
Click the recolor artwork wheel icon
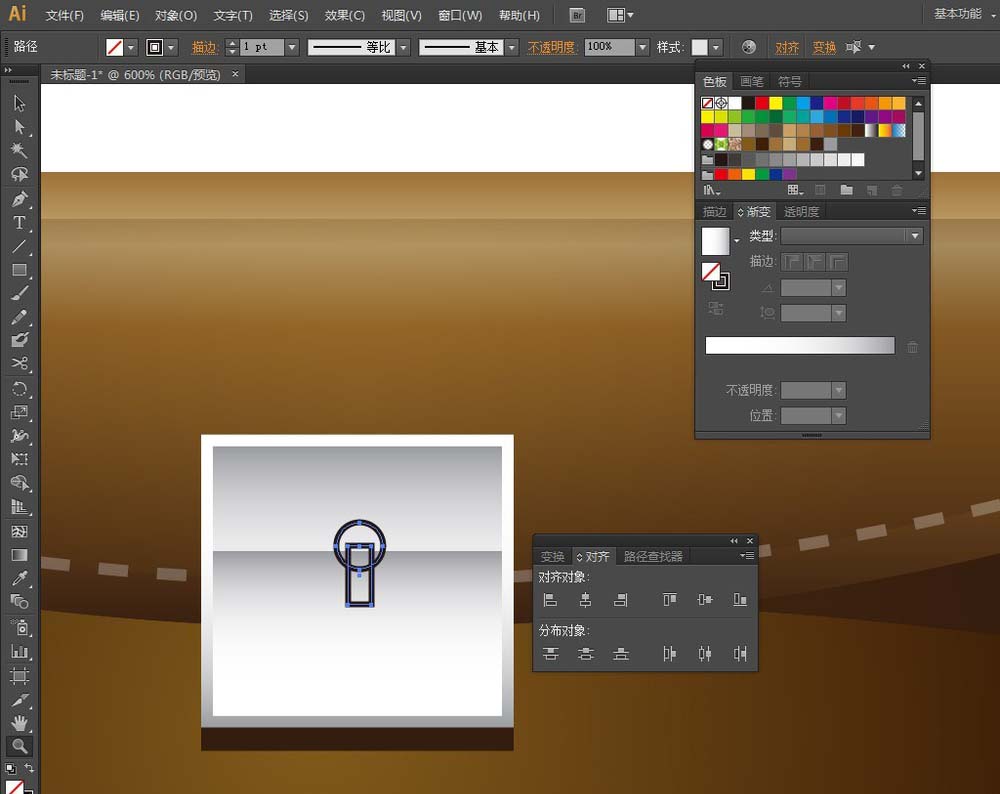pos(749,47)
